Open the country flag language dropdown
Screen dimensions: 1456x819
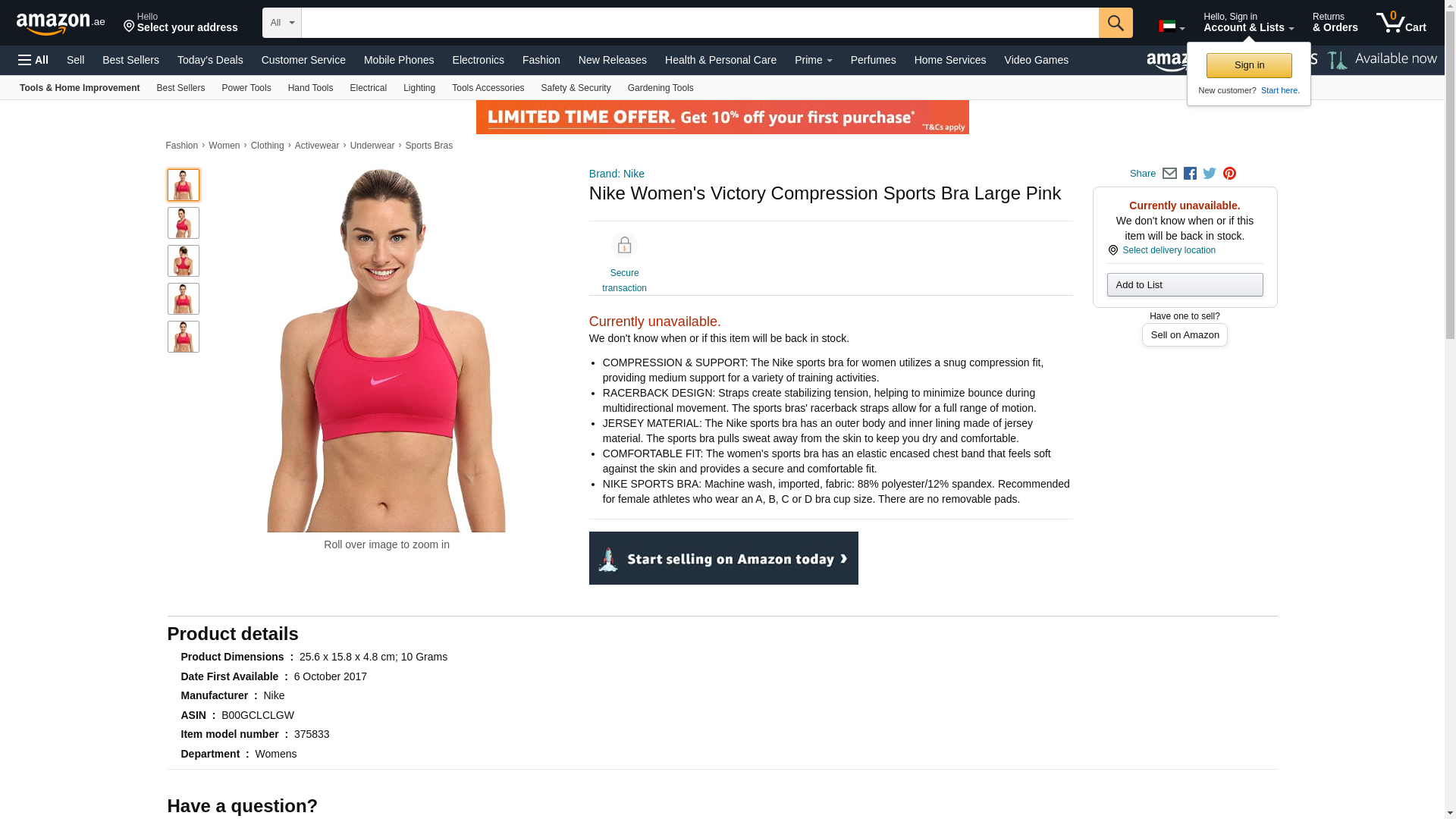click(1172, 27)
